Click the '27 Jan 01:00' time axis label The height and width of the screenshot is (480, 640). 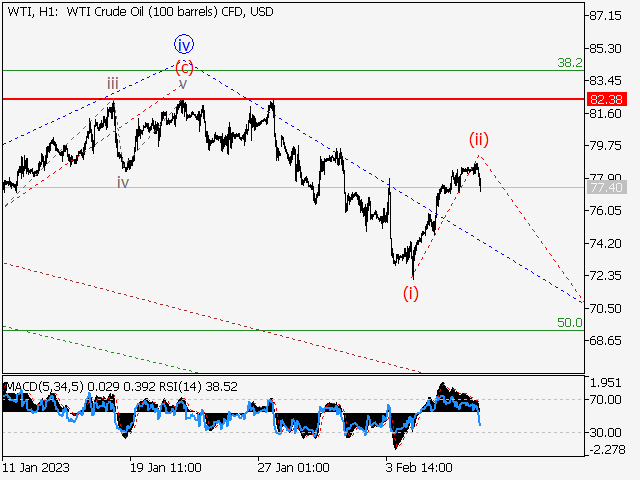293,467
